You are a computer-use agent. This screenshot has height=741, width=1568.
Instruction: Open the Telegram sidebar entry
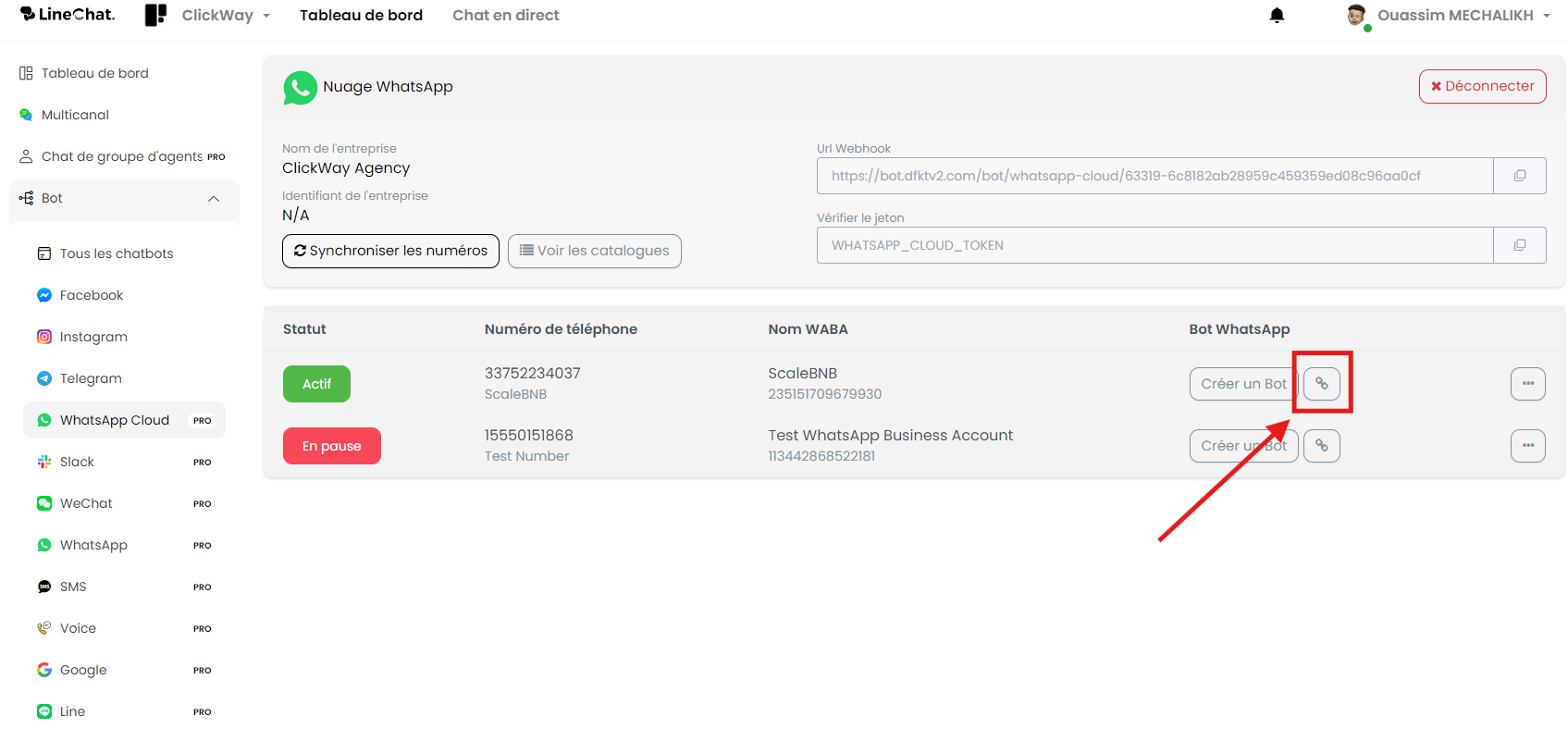pos(124,378)
